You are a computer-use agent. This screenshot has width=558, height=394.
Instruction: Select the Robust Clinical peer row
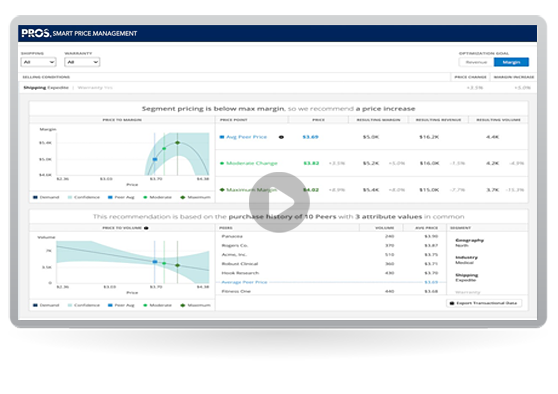coord(330,264)
